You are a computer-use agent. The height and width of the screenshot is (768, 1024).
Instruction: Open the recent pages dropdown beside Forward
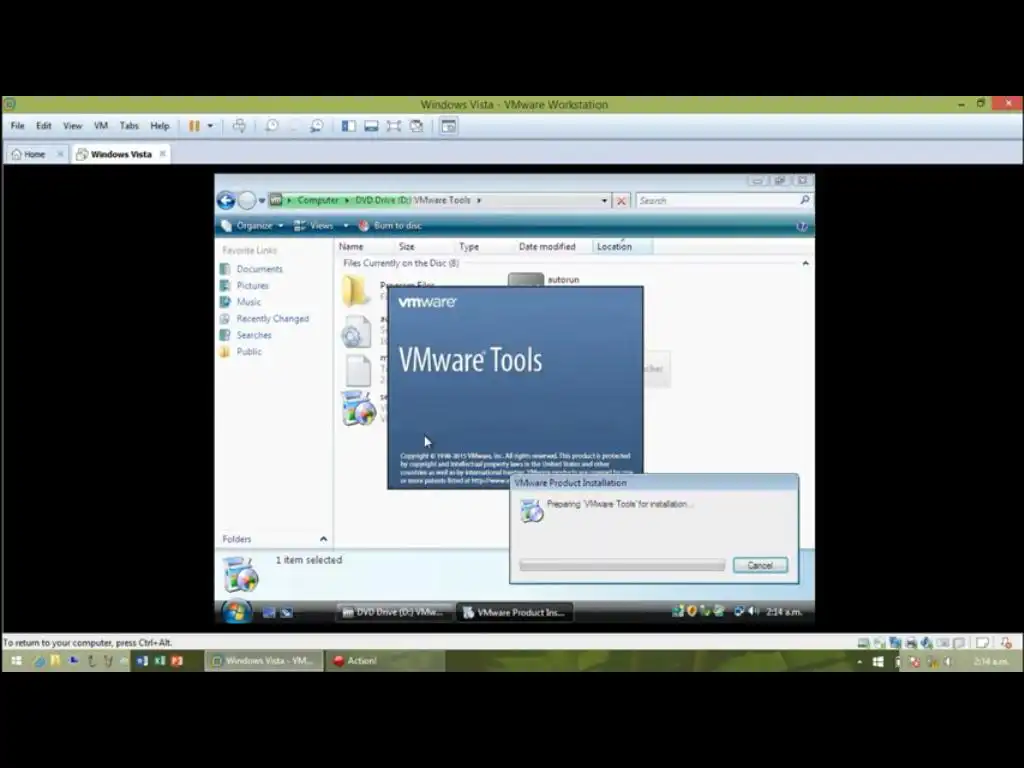(262, 200)
